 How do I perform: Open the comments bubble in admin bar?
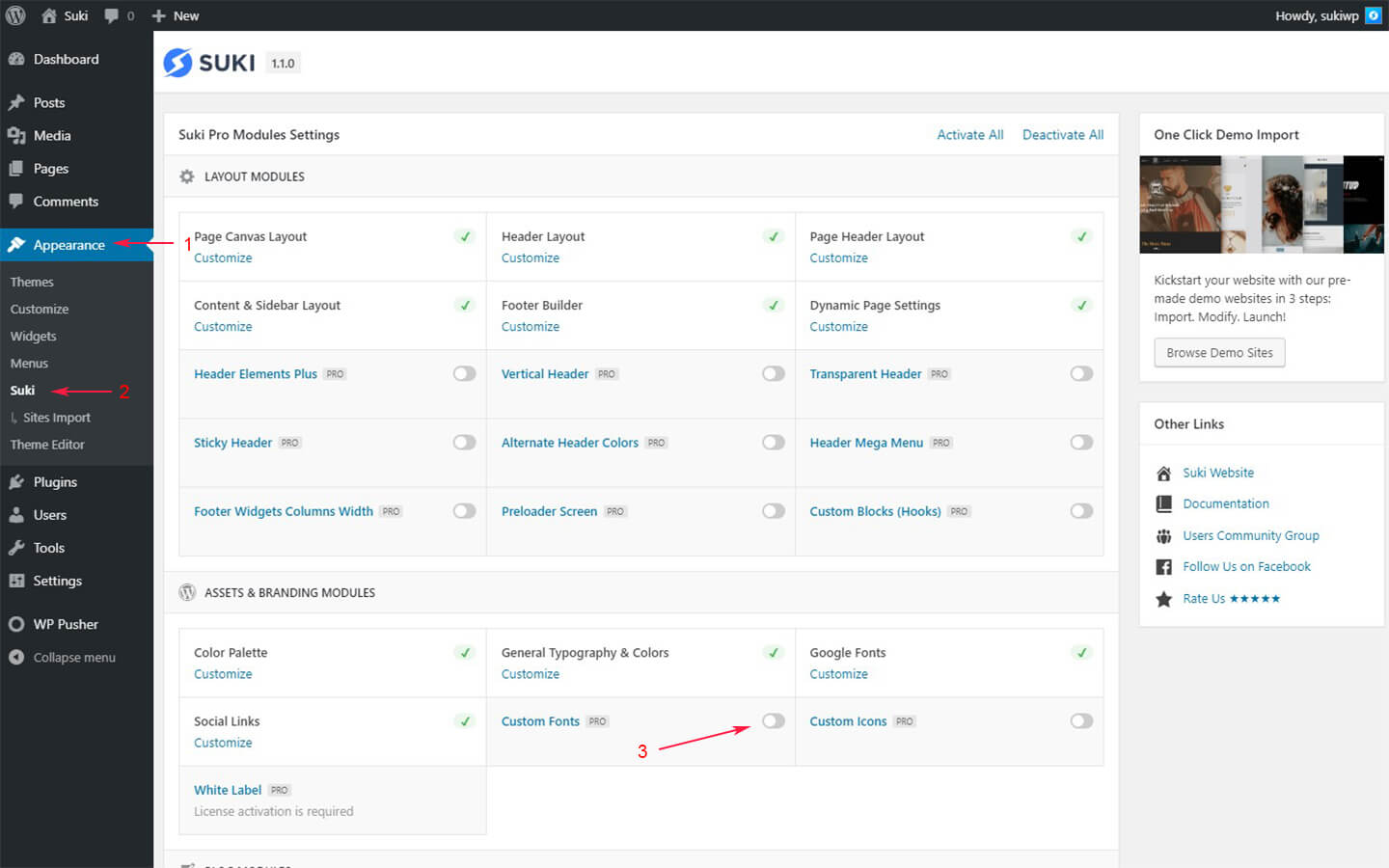click(x=112, y=15)
